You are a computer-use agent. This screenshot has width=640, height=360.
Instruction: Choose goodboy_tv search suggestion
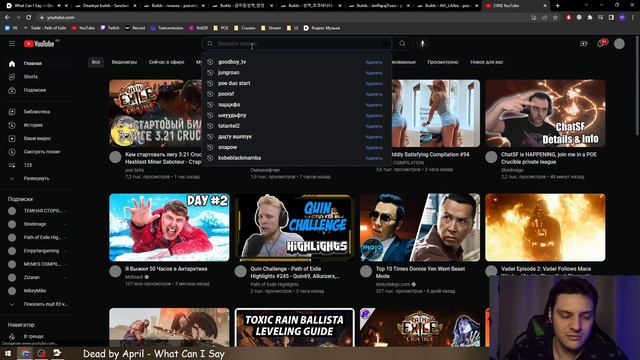point(232,62)
